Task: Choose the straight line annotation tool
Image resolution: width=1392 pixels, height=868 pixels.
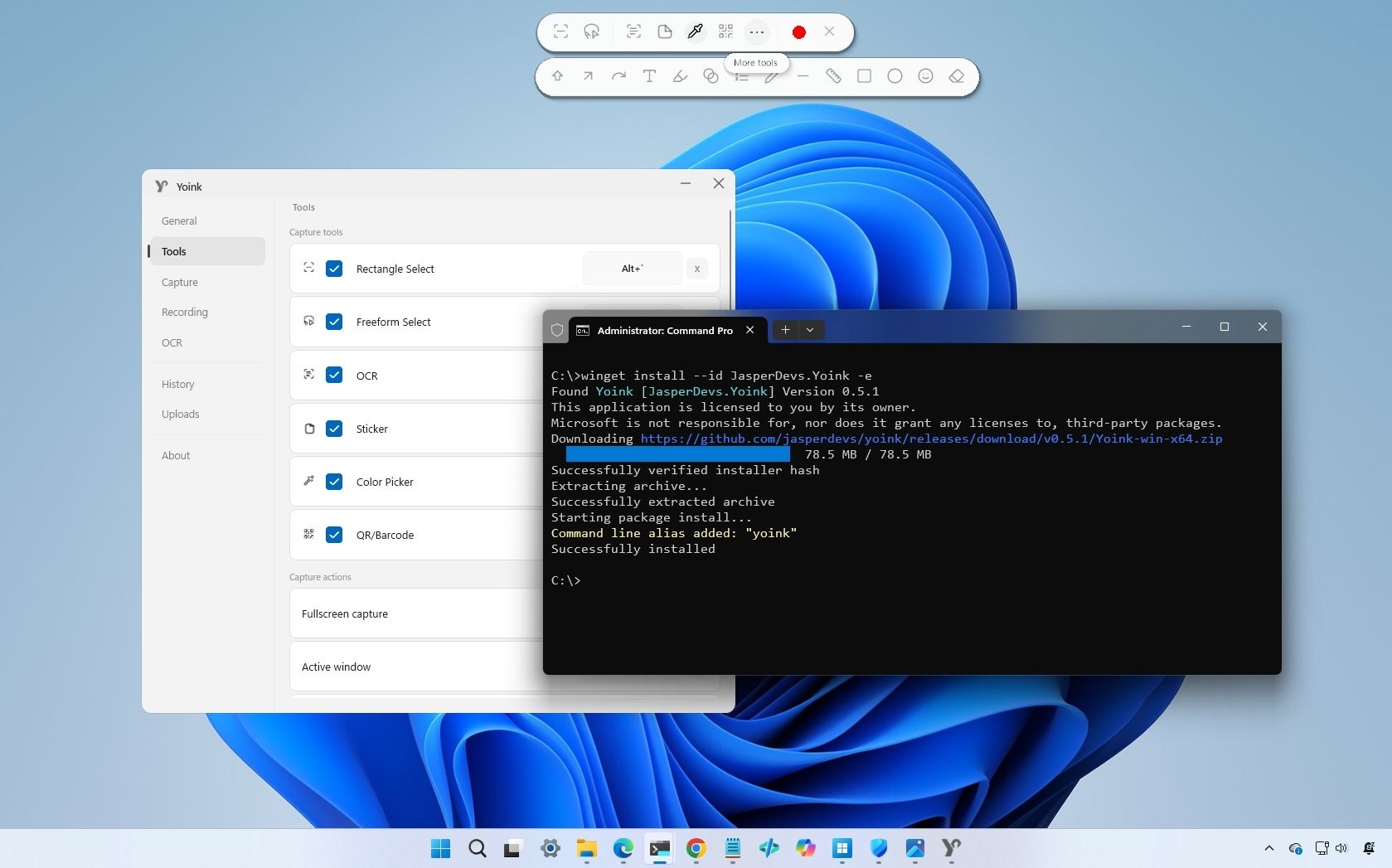Action: click(x=803, y=76)
